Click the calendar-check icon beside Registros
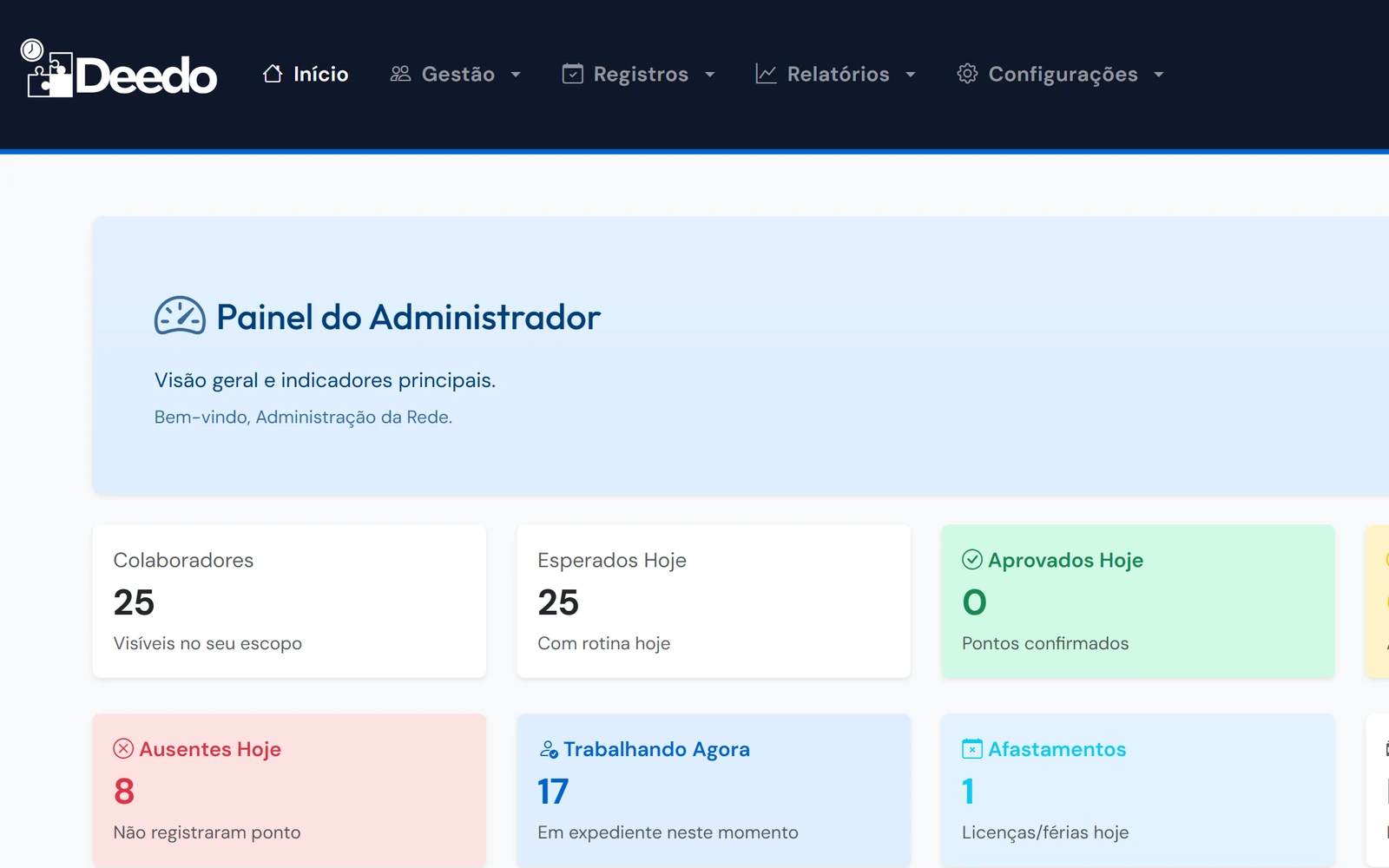This screenshot has height=868, width=1389. click(573, 74)
